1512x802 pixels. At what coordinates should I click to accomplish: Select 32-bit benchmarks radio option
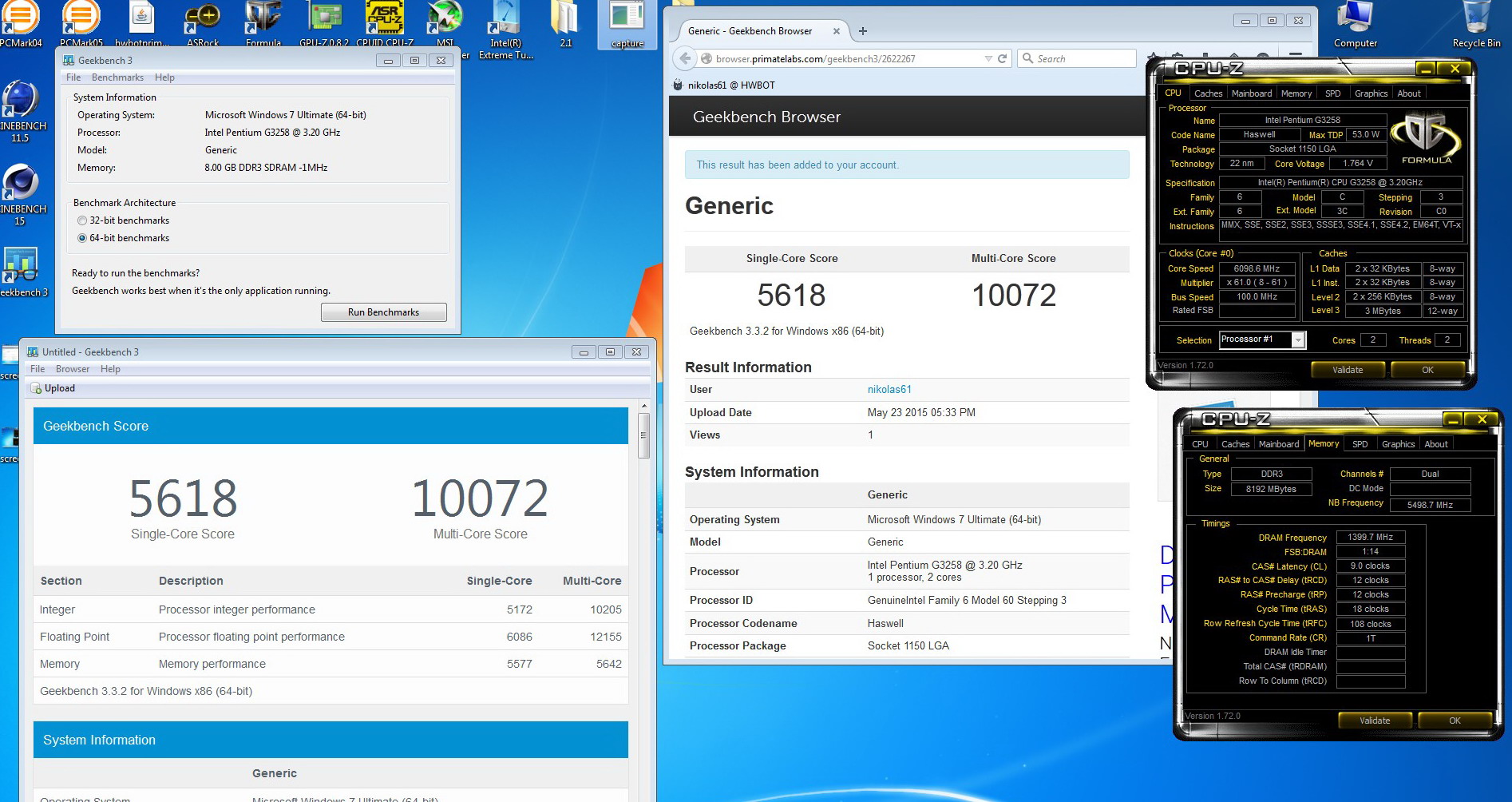pyautogui.click(x=82, y=220)
